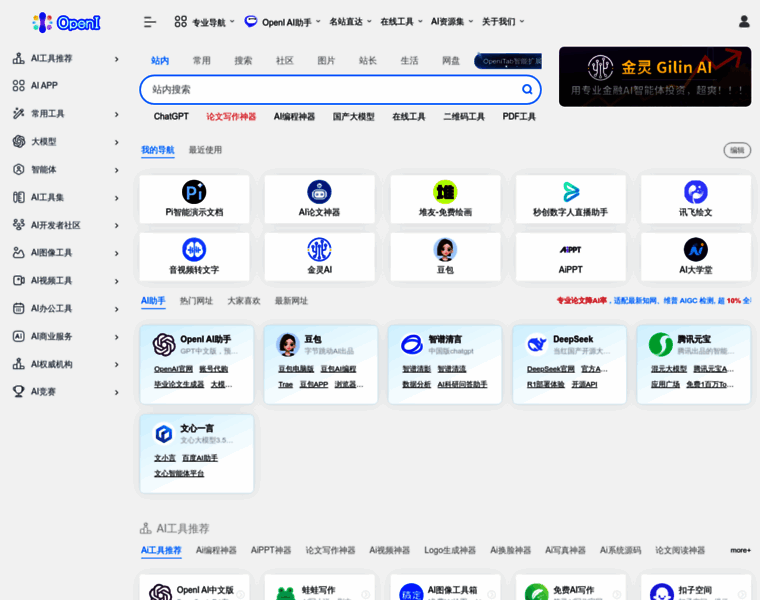The image size is (760, 600).
Task: Open AI资源集 dropdown menu
Action: [x=452, y=21]
